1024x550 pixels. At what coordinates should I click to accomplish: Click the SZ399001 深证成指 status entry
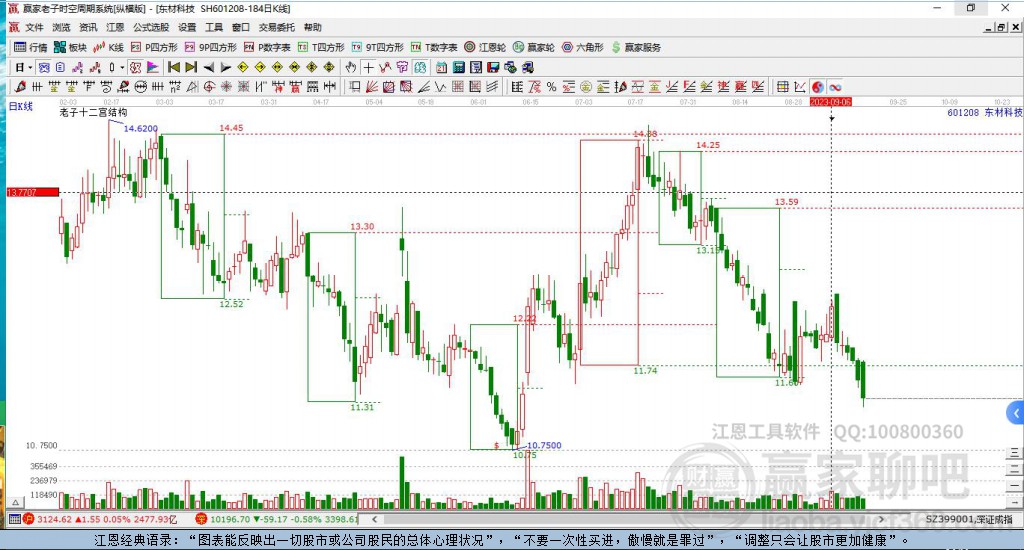click(x=968, y=519)
